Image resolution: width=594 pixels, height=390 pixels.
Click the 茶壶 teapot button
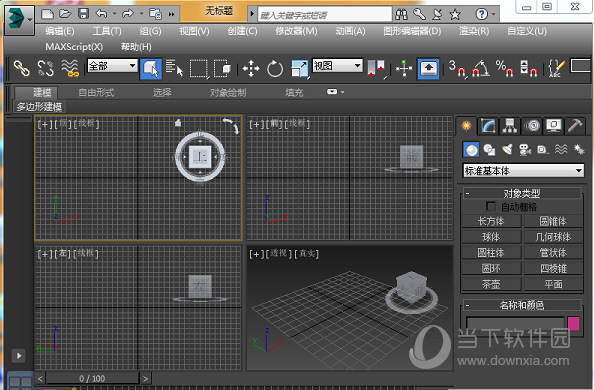click(x=491, y=284)
